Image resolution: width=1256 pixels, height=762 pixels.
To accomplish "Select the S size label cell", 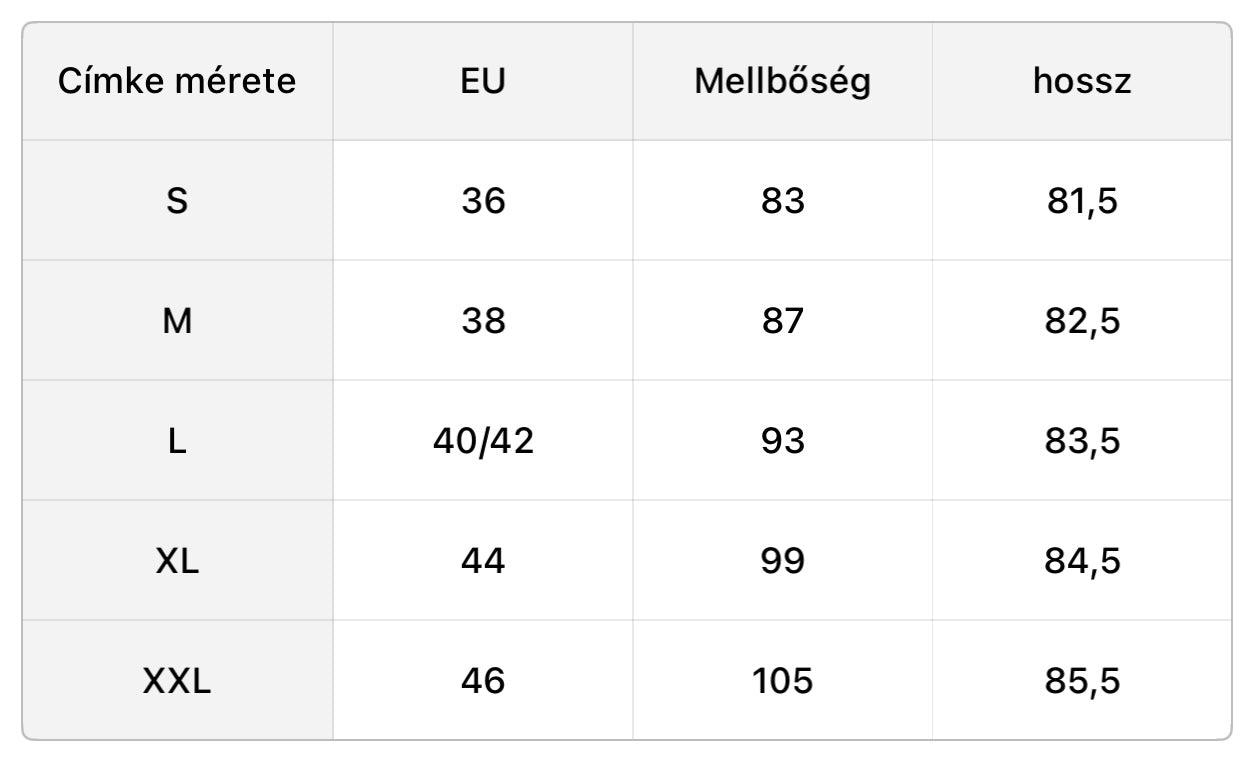I will (177, 201).
